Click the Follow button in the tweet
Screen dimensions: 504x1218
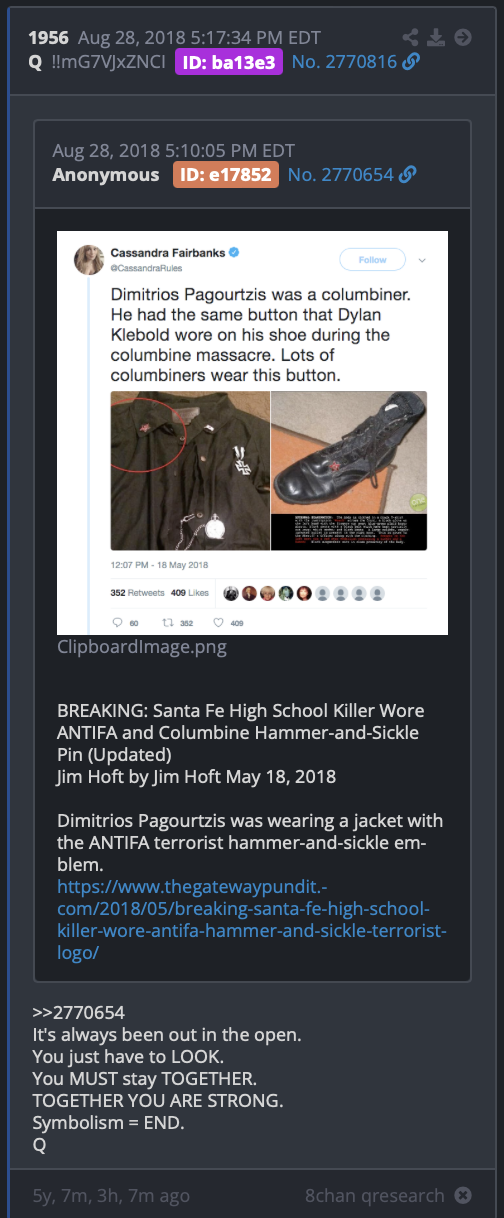click(372, 260)
